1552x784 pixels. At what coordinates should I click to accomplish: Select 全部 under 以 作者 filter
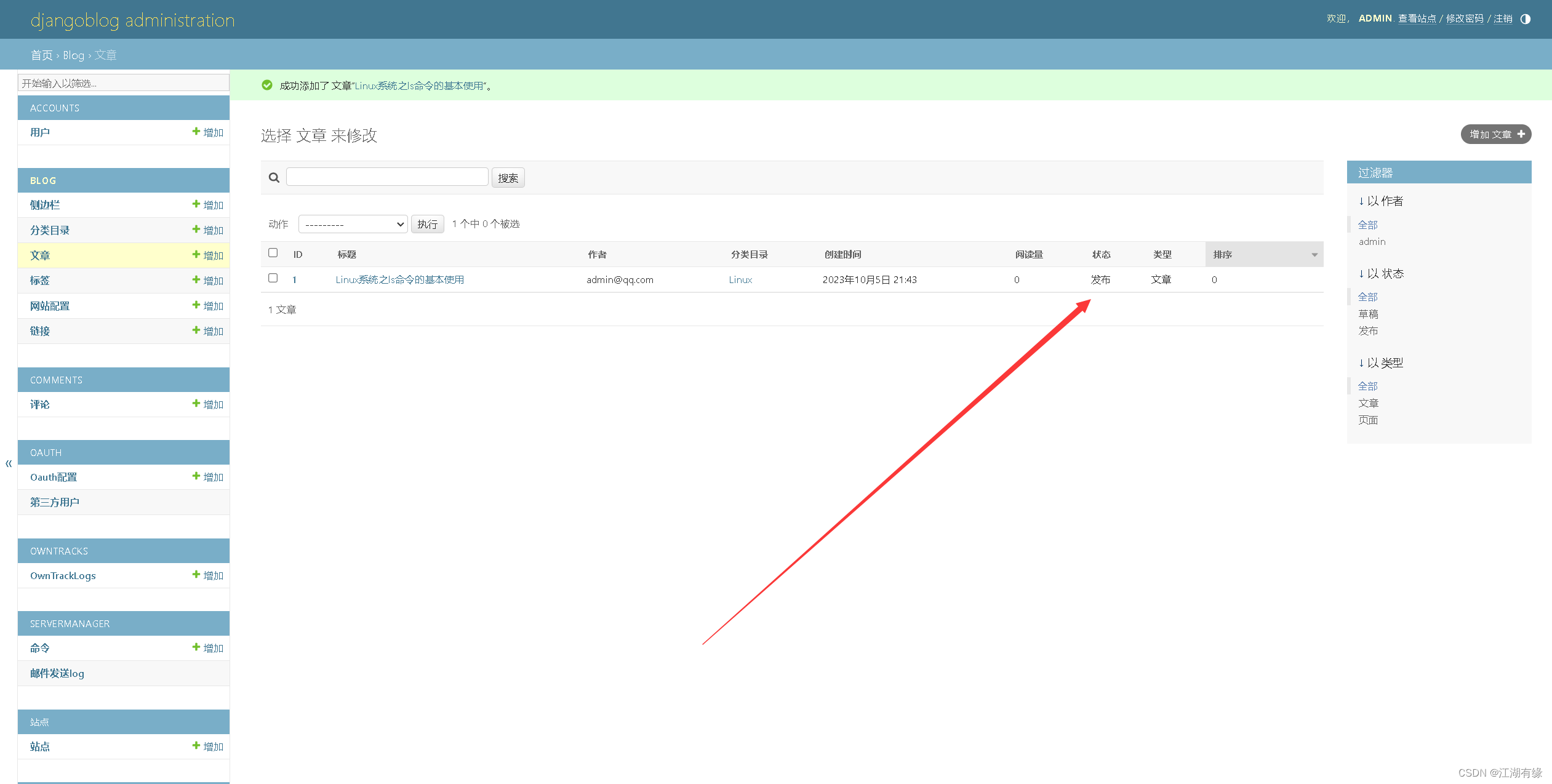(1368, 225)
